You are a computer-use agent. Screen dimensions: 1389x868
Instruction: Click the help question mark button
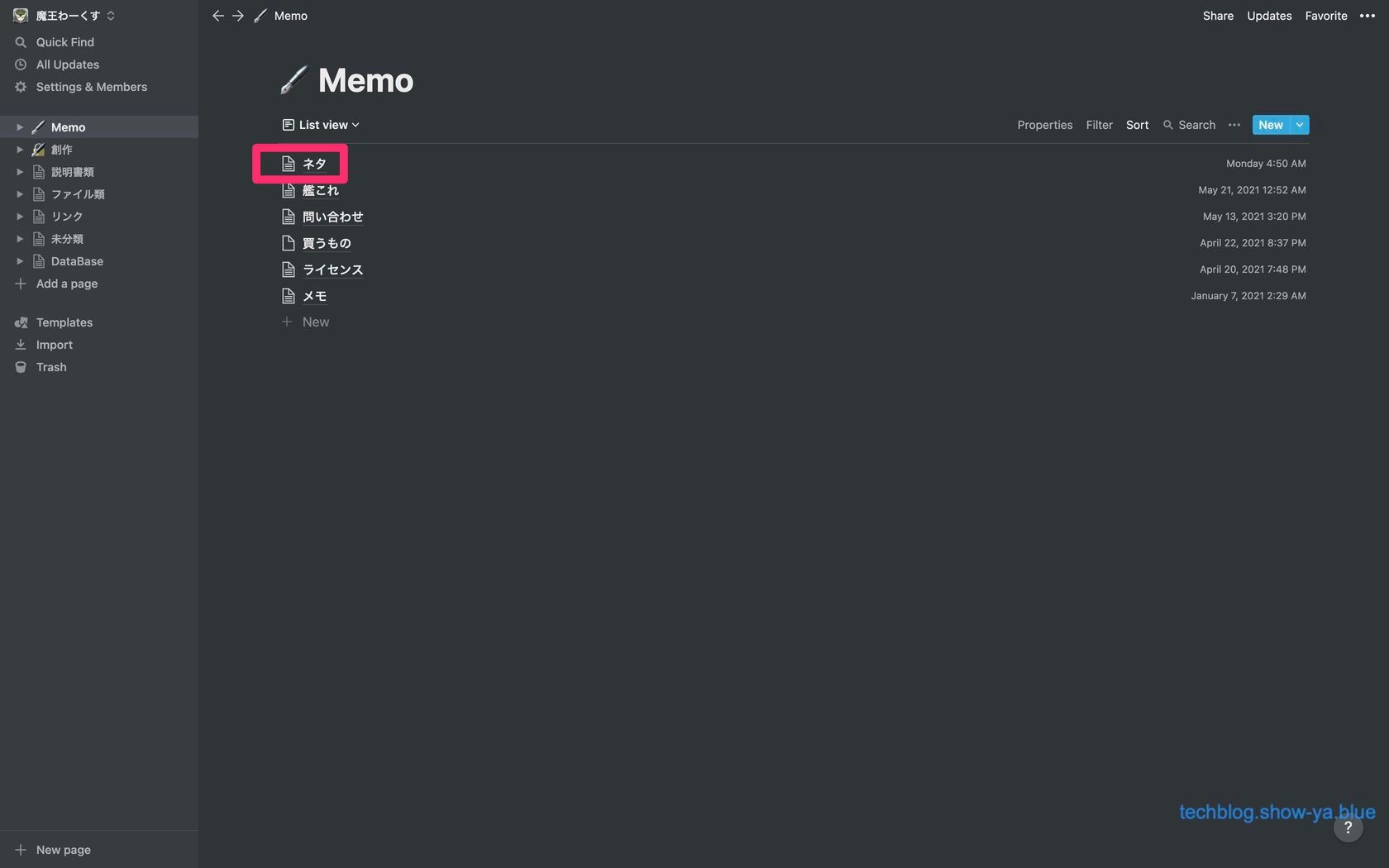click(x=1348, y=827)
